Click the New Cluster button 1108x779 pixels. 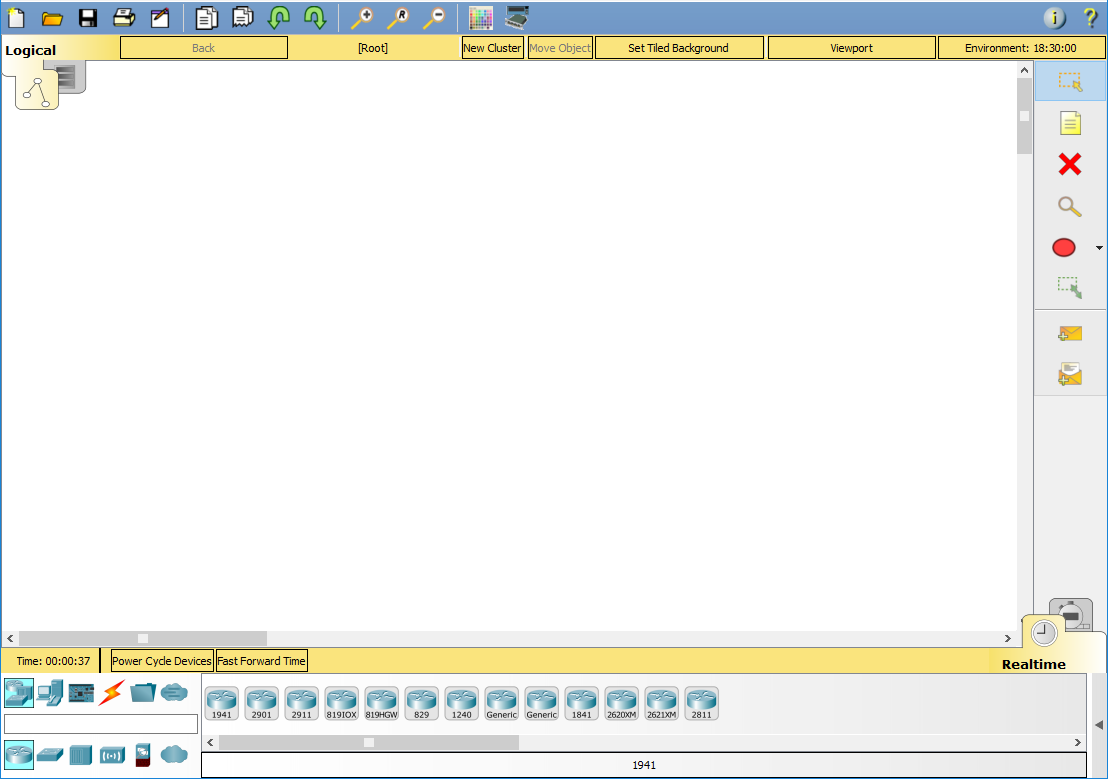493,48
